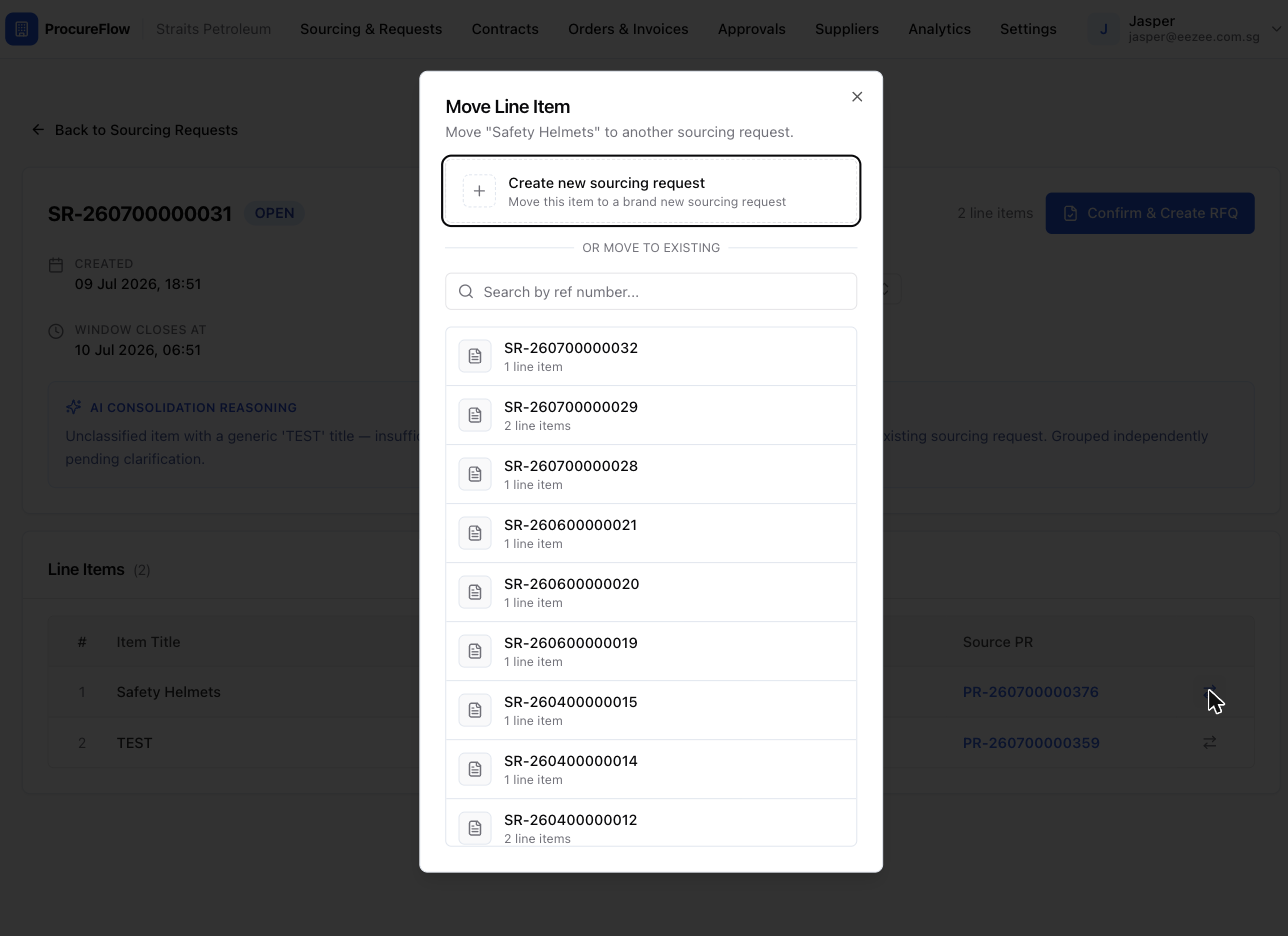Image resolution: width=1288 pixels, height=936 pixels.
Task: Select SR-260700000029 from the list
Action: pos(651,415)
